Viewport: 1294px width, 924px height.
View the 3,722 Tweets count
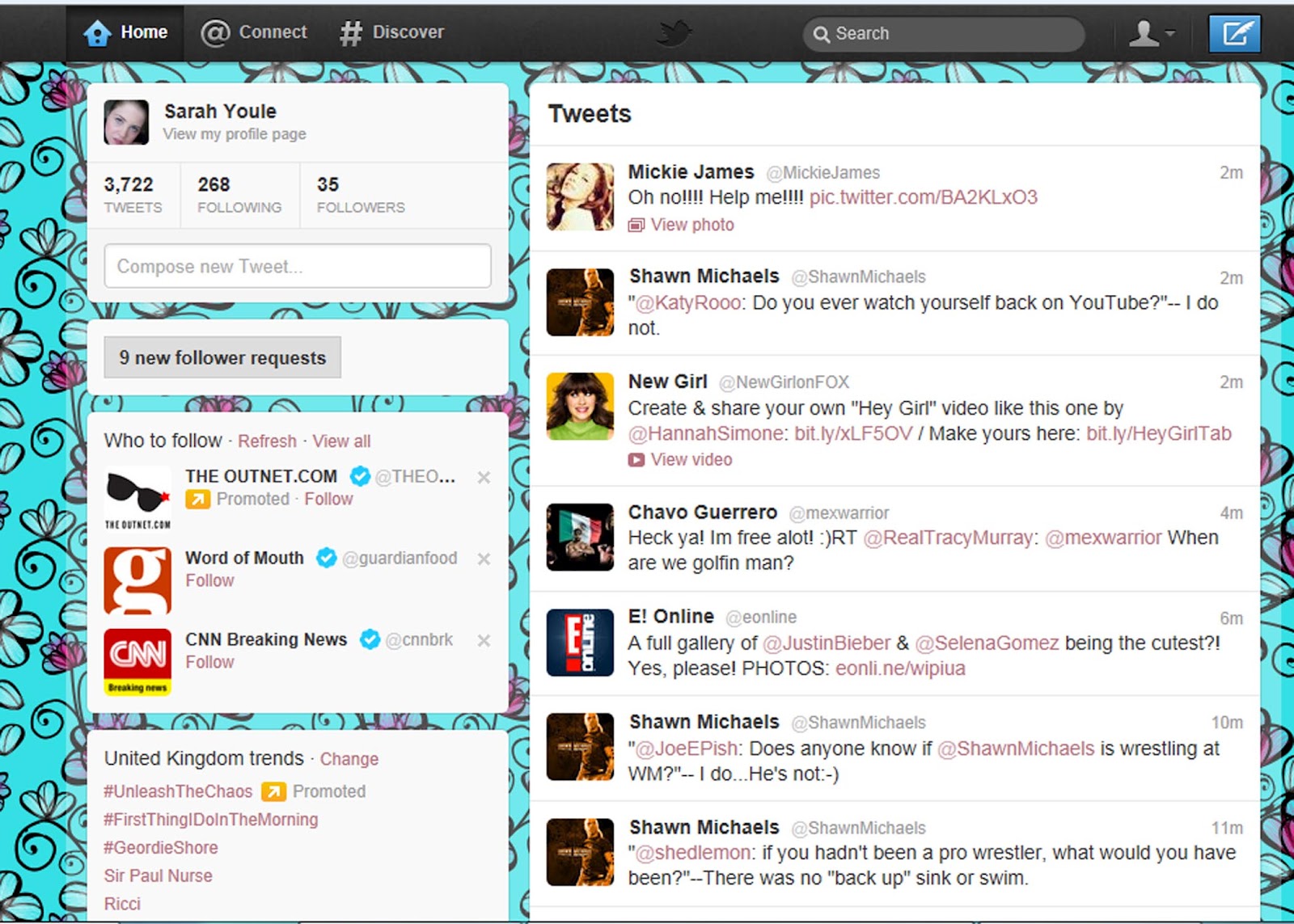(133, 196)
